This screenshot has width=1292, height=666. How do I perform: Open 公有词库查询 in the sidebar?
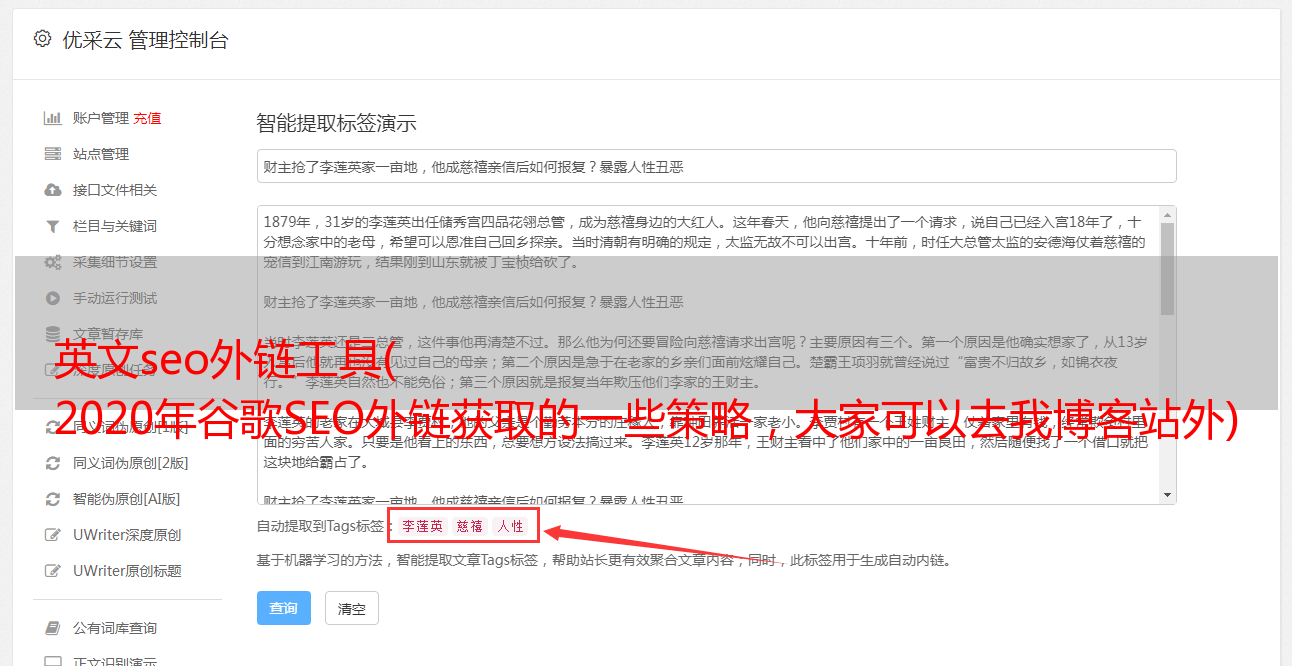(115, 628)
